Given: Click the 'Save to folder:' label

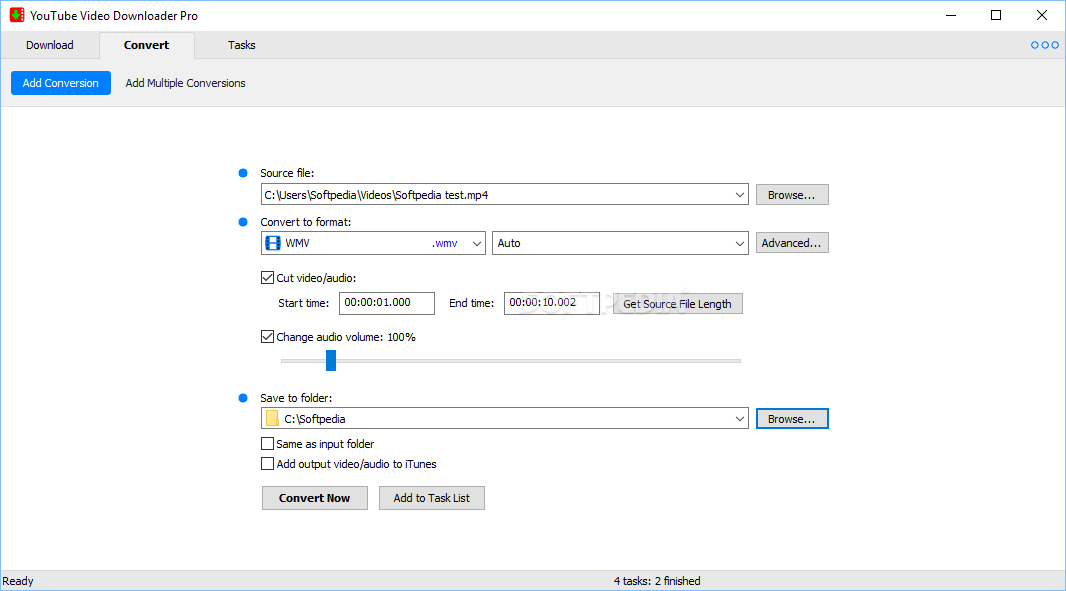Looking at the screenshot, I should pos(296,398).
